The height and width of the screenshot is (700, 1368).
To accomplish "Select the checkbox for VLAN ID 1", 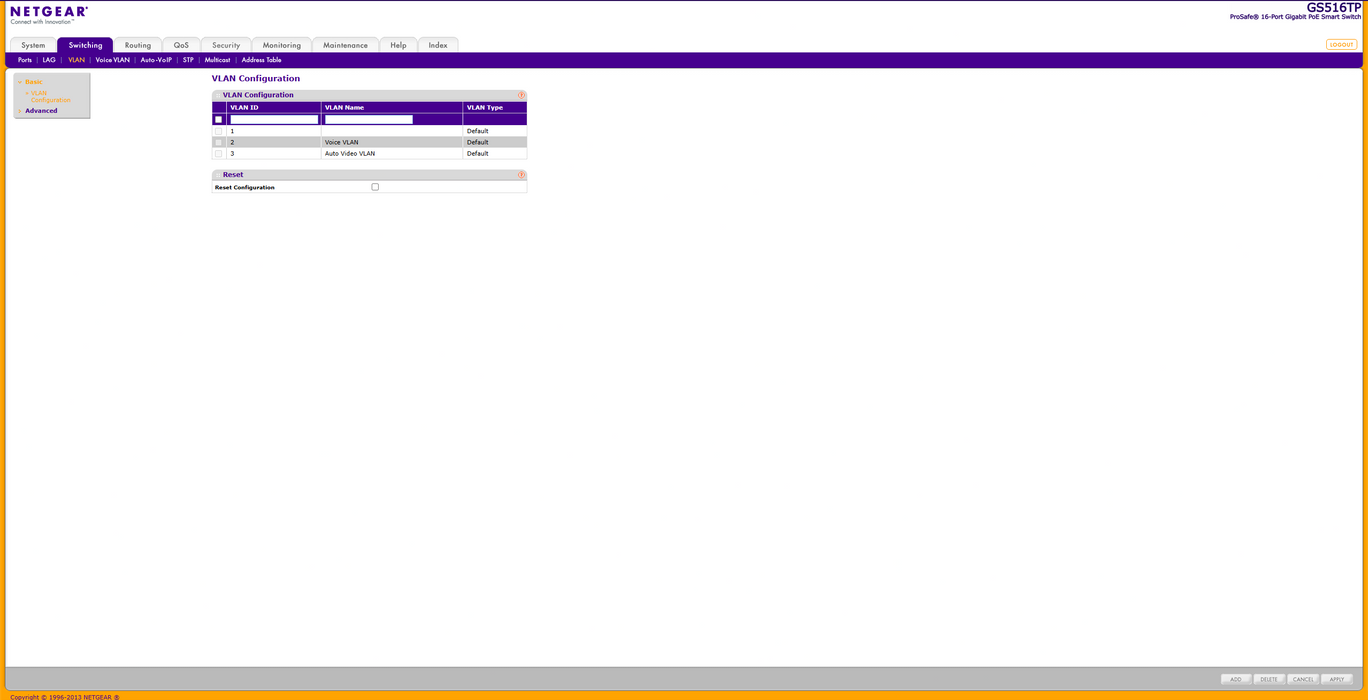I will (218, 131).
